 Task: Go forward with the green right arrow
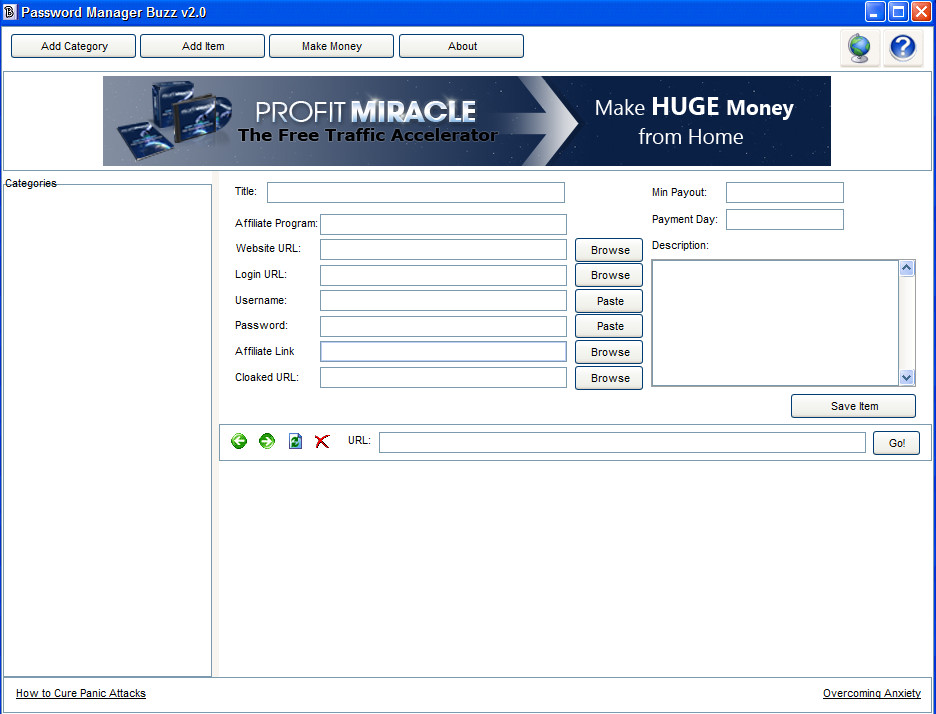(267, 441)
